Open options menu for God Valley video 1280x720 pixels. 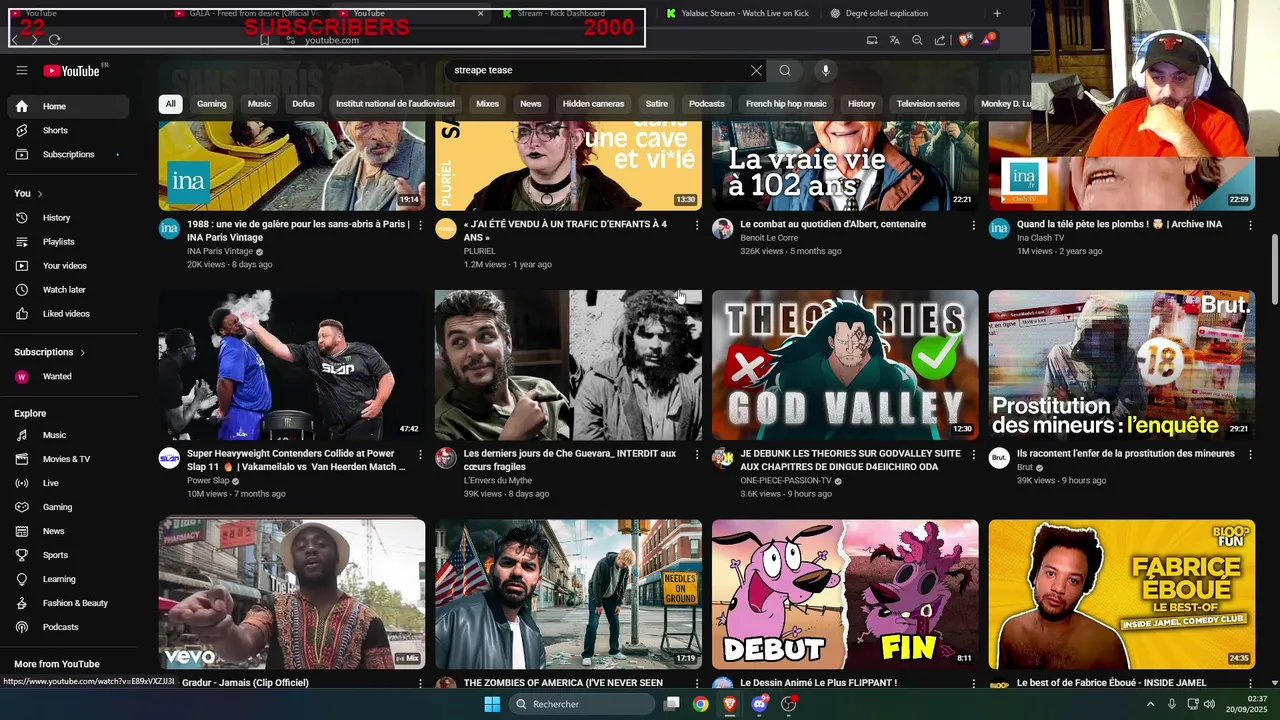coord(973,454)
